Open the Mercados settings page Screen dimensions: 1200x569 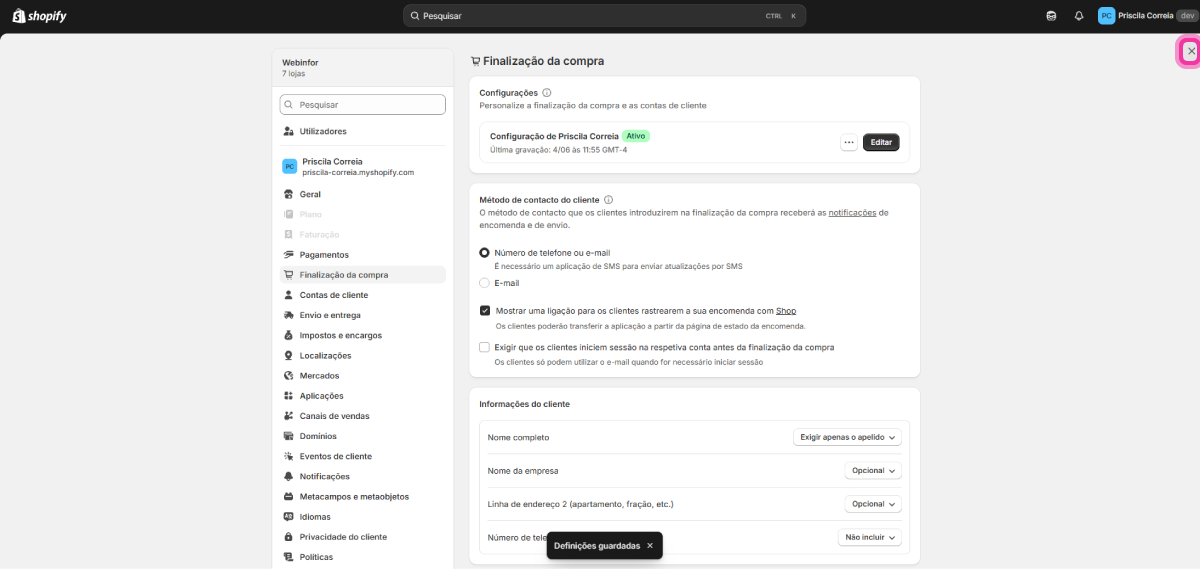click(362, 376)
